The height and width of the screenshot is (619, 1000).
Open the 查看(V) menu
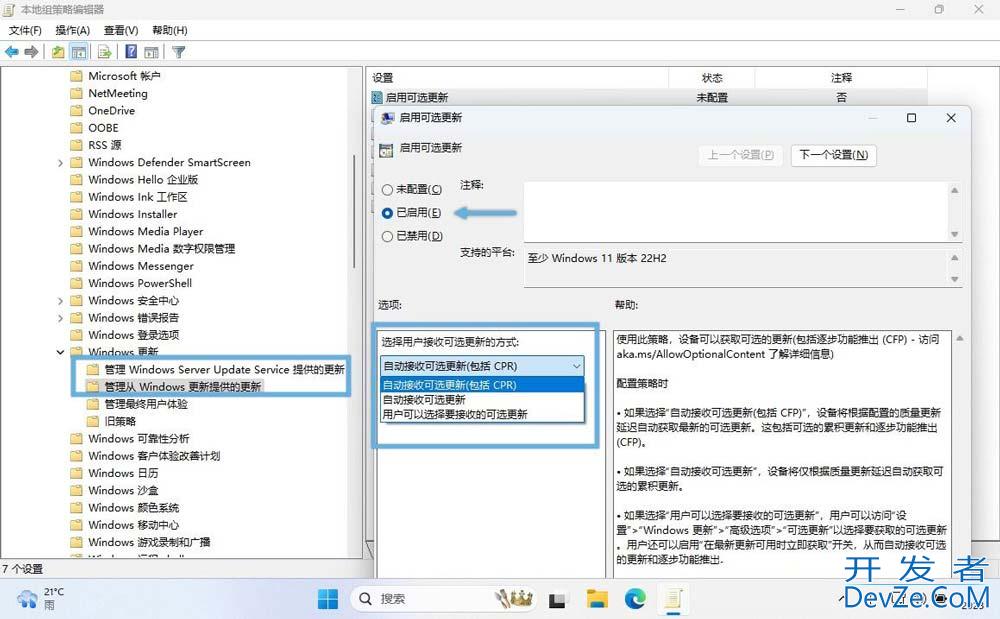tap(121, 30)
